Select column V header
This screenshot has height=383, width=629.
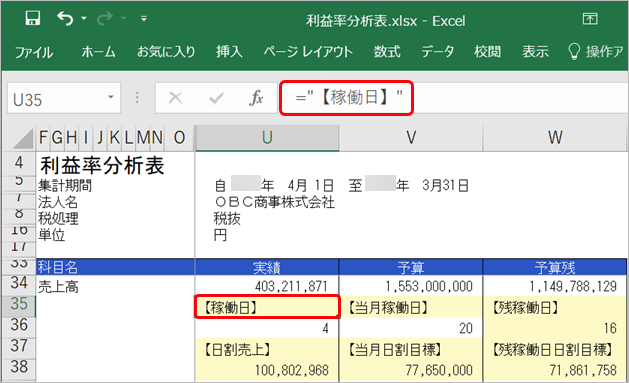[x=411, y=138]
